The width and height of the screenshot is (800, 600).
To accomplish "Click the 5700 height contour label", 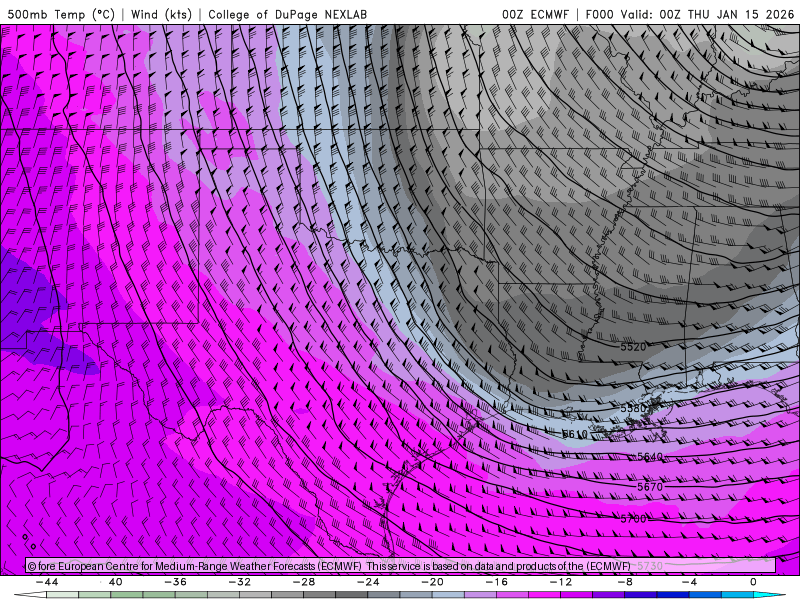I will tap(633, 519).
